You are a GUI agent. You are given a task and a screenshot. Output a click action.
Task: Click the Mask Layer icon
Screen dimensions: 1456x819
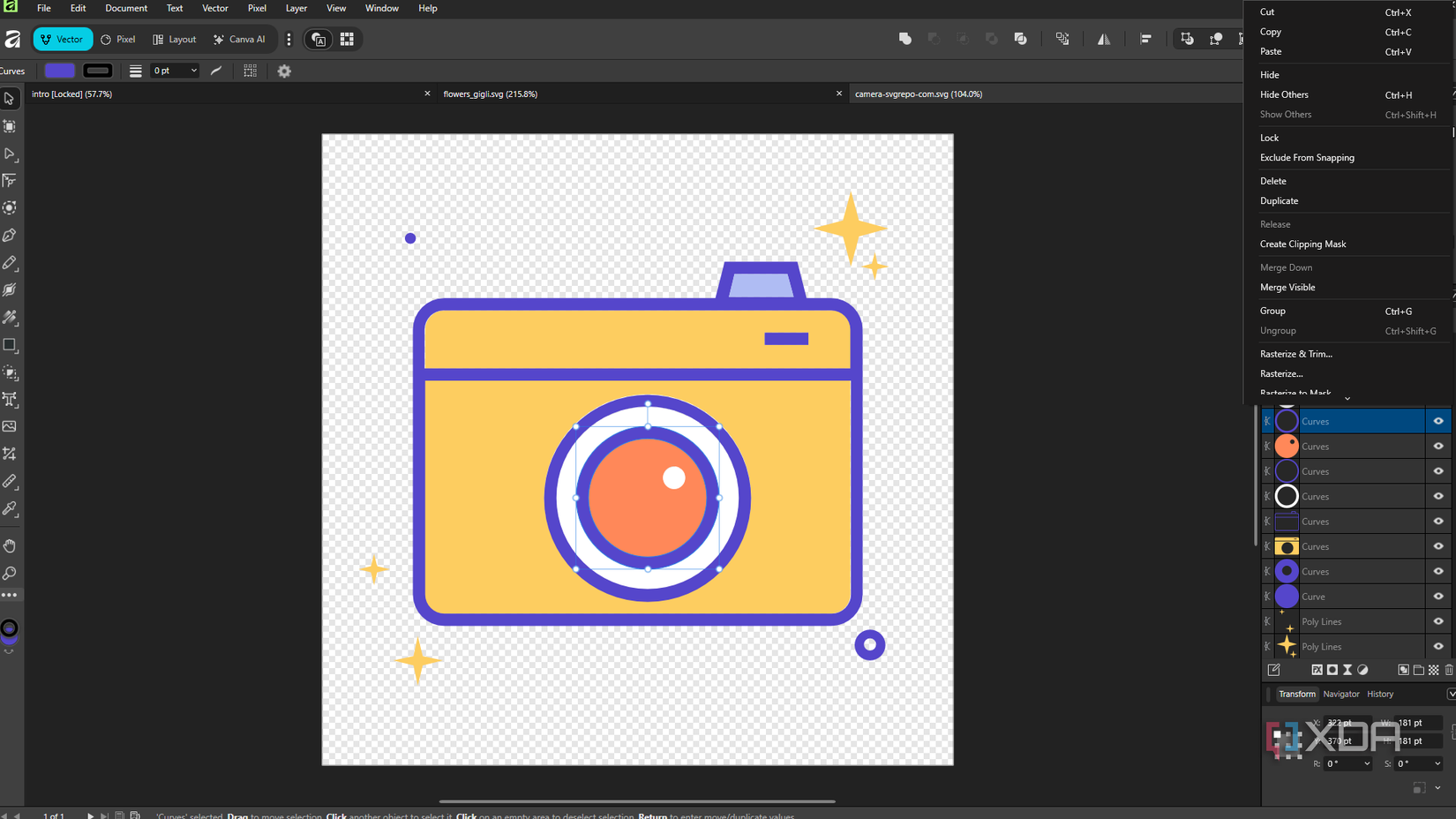click(x=1332, y=670)
